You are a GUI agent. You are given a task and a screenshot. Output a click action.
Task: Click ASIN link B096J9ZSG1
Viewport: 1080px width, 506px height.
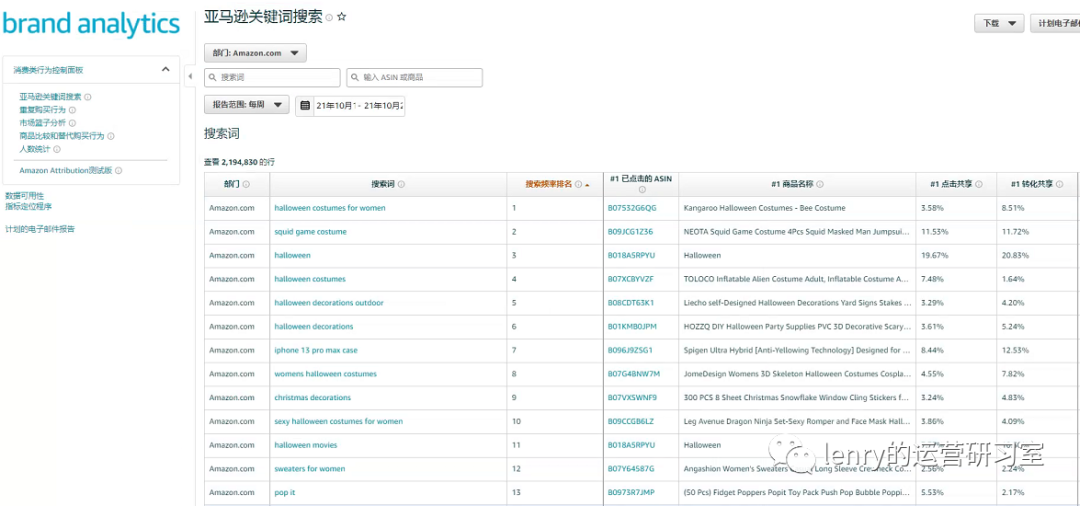click(x=630, y=350)
